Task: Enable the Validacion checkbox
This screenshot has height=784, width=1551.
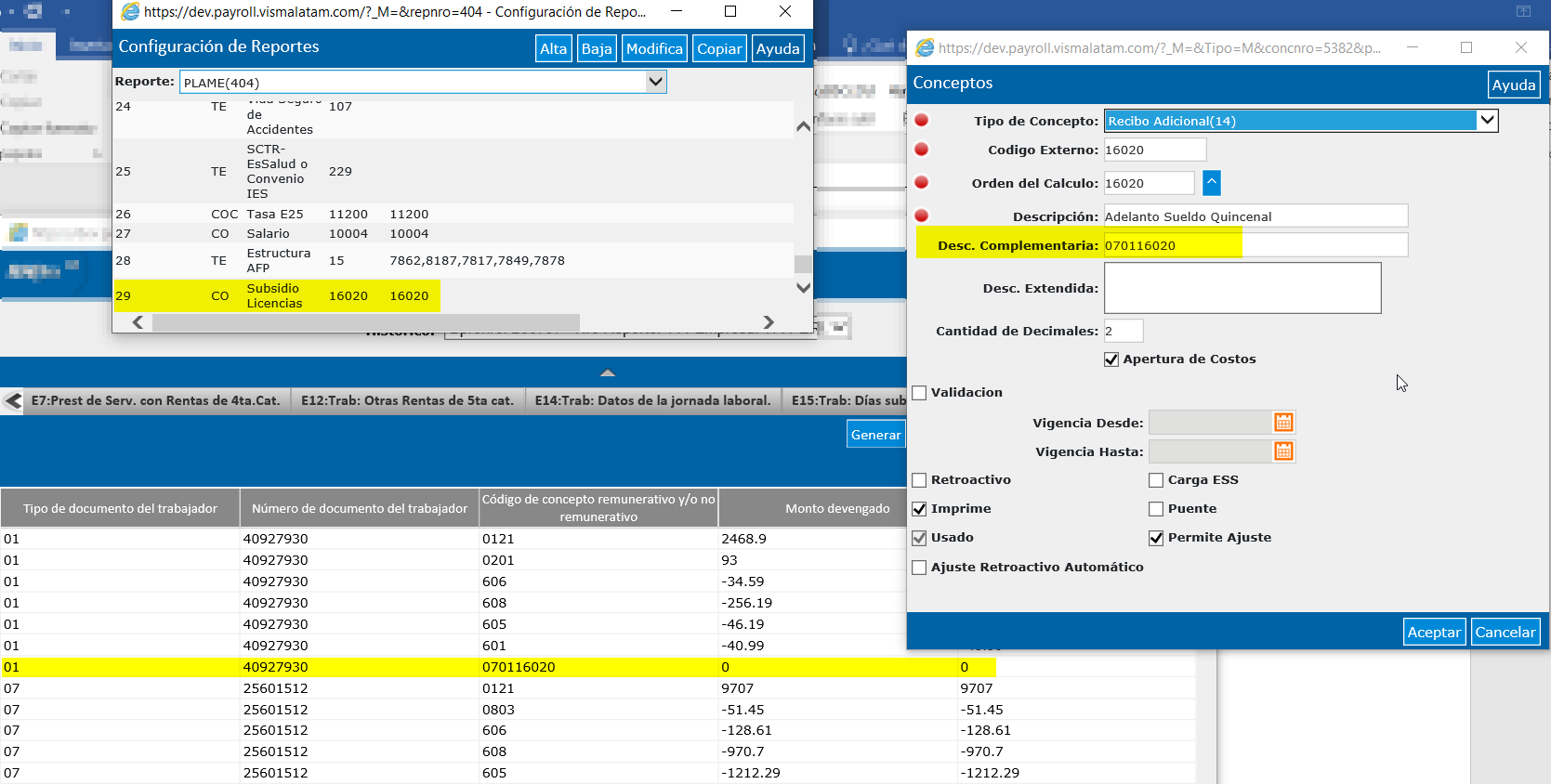Action: coord(920,393)
